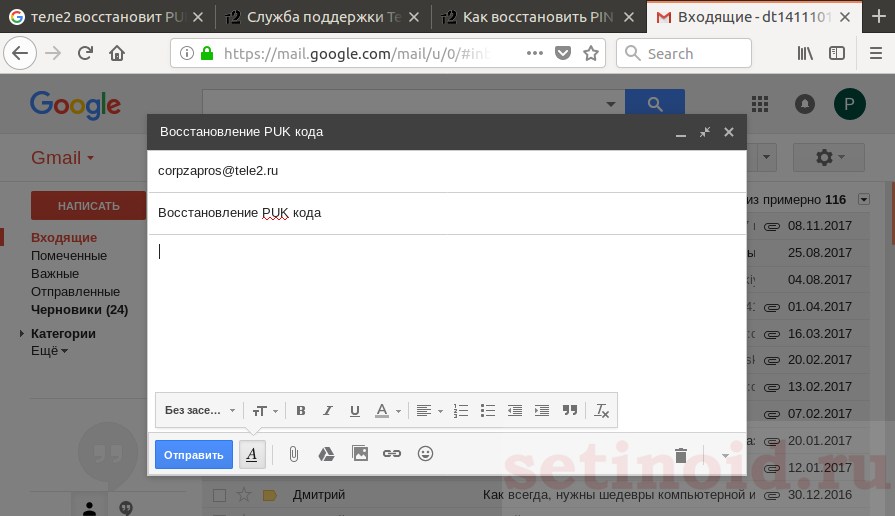Viewport: 895px width, 516px height.
Task: Go to browser home page
Action: click(x=117, y=53)
